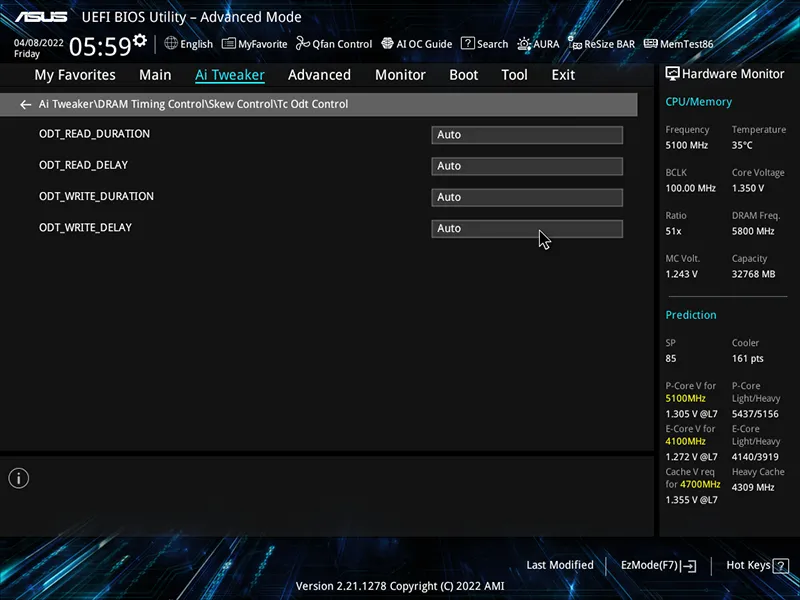Click the 5100 MHz frequency value
The image size is (800, 600).
[x=686, y=145]
